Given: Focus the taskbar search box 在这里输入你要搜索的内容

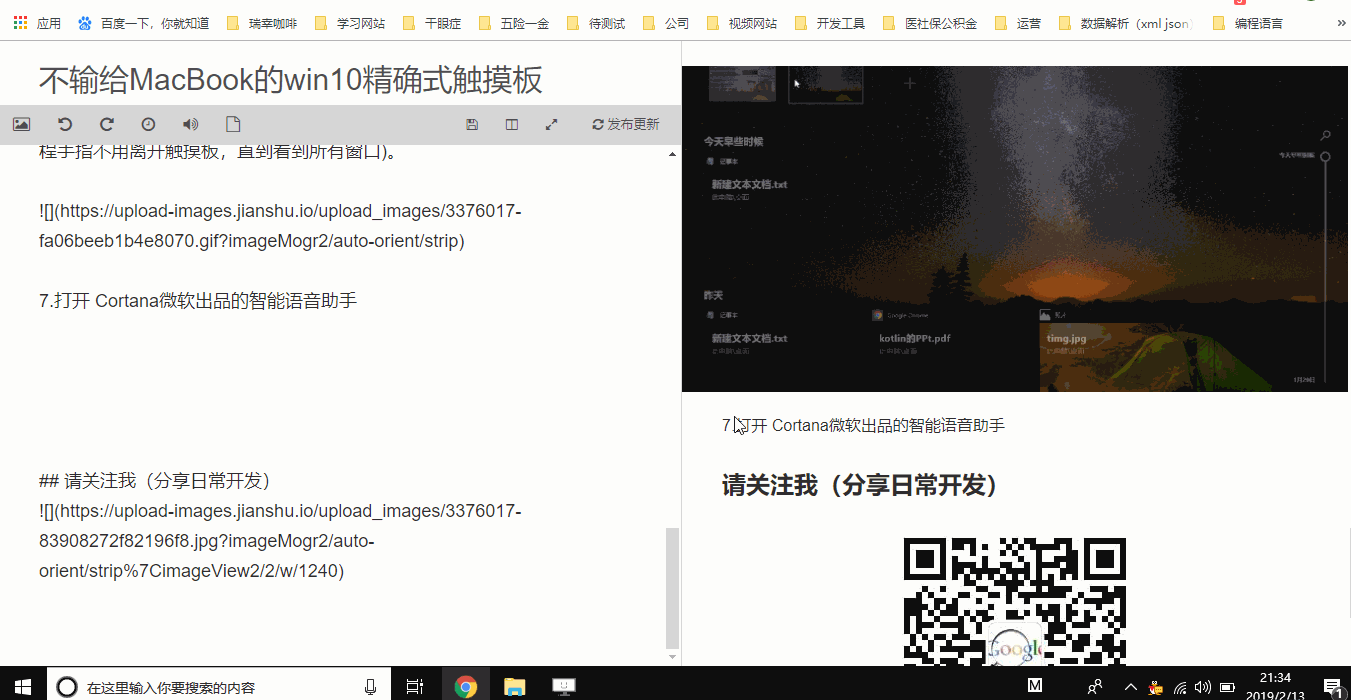Looking at the screenshot, I should pyautogui.click(x=220, y=686).
